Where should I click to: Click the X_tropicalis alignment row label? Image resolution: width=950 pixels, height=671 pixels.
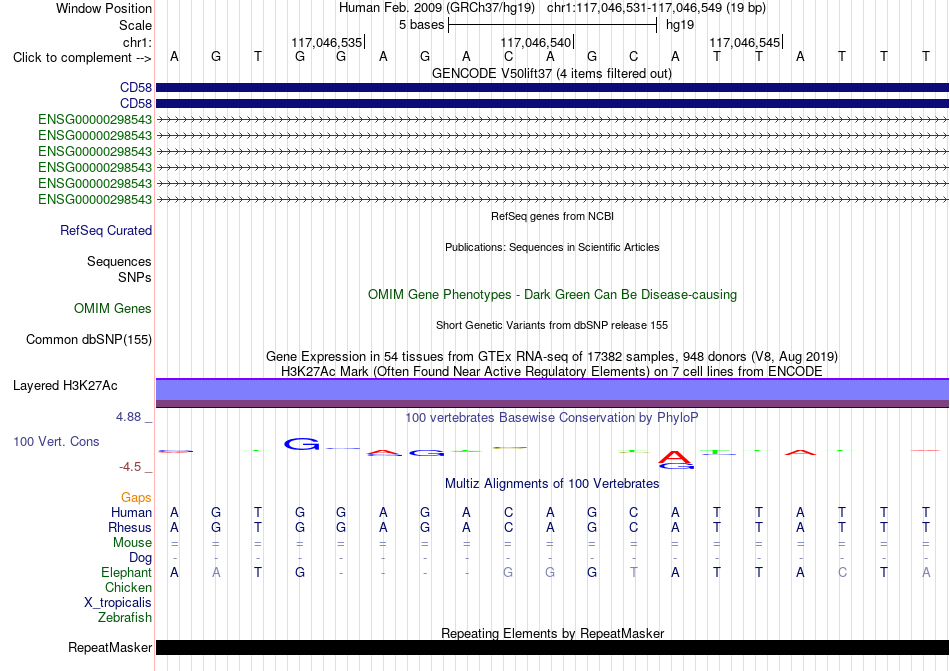118,603
